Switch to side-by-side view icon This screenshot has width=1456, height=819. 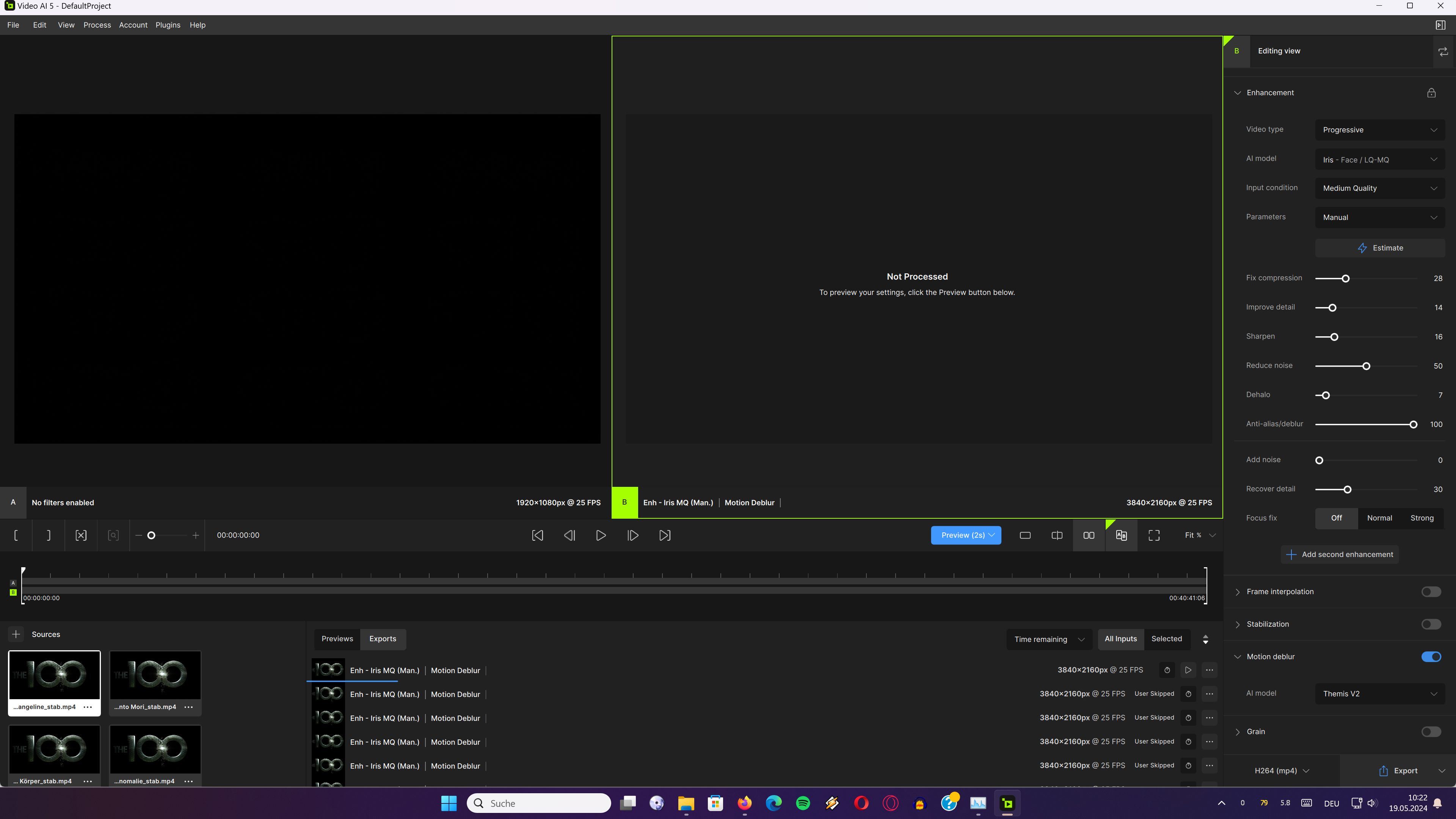1089,535
